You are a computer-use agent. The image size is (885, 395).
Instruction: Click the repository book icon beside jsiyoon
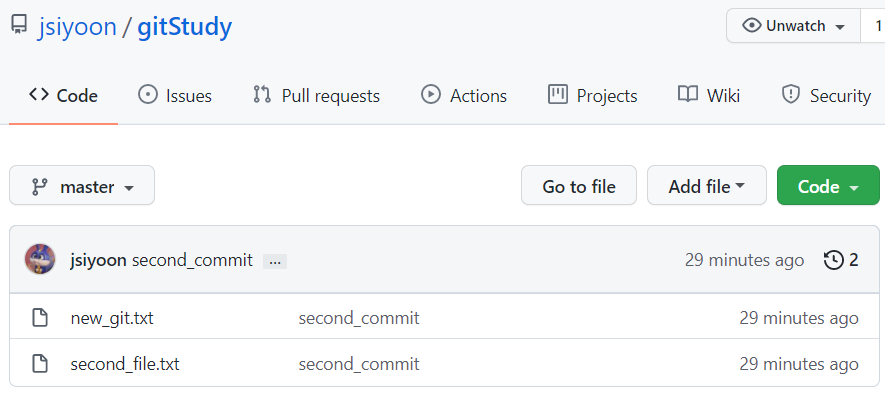coord(19,25)
